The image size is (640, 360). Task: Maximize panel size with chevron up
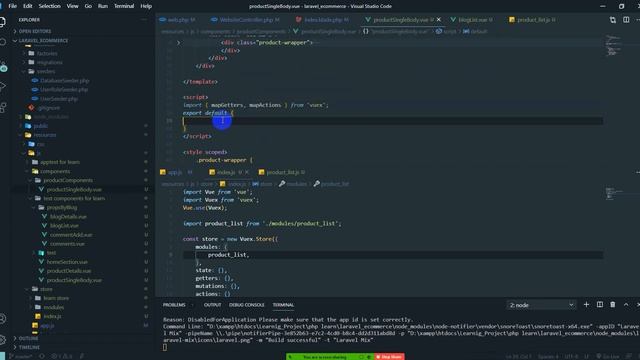[626, 304]
